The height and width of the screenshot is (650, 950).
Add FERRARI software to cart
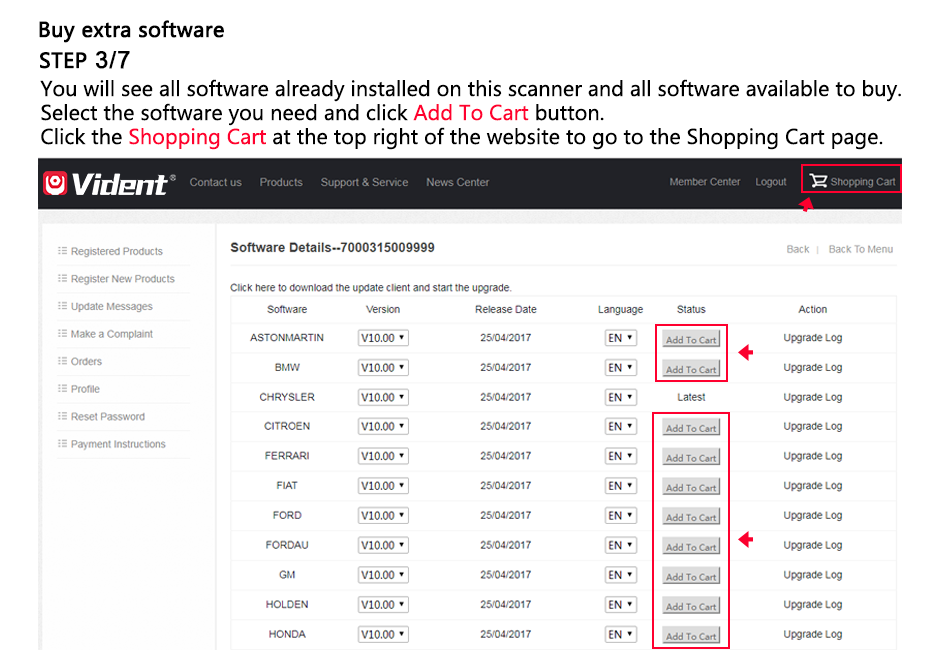(x=691, y=457)
